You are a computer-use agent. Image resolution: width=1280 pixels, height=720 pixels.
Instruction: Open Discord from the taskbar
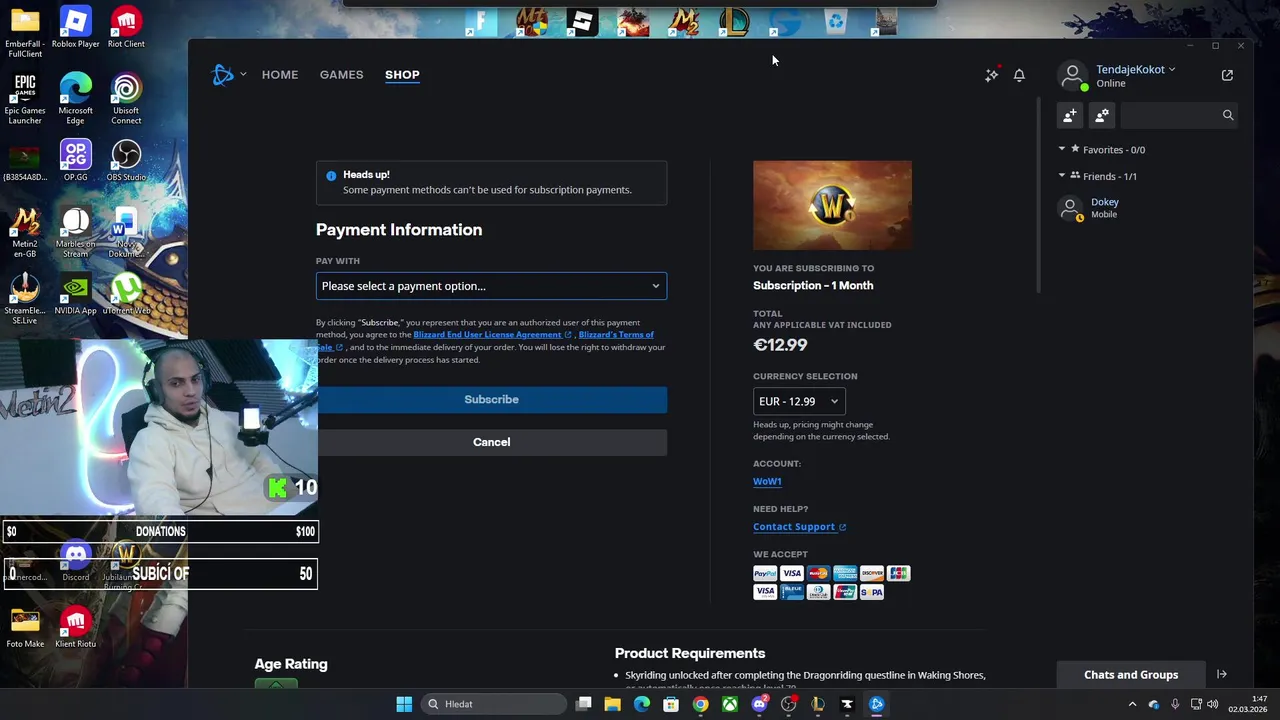point(759,704)
